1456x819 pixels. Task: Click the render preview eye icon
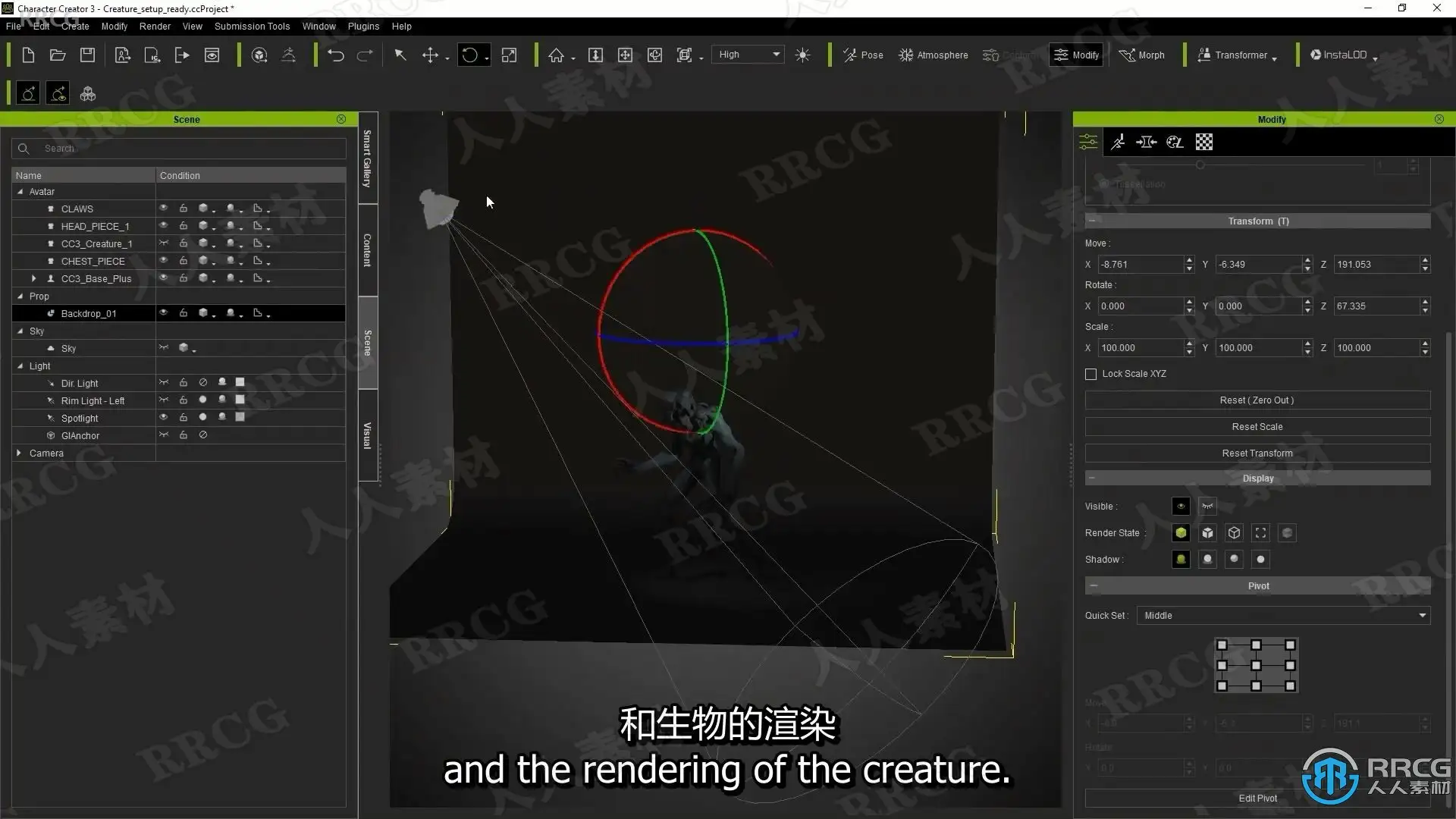[212, 55]
